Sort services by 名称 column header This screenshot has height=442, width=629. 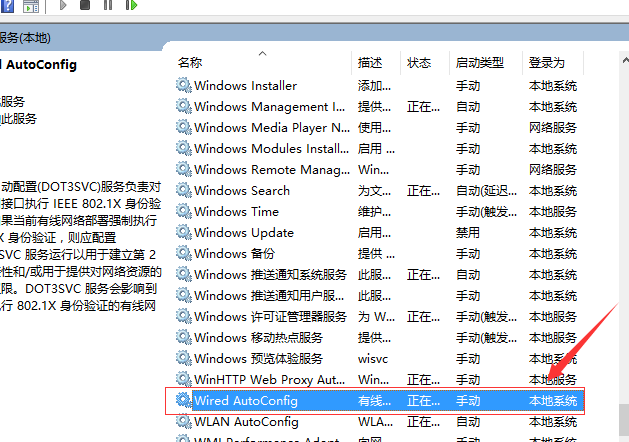(190, 62)
